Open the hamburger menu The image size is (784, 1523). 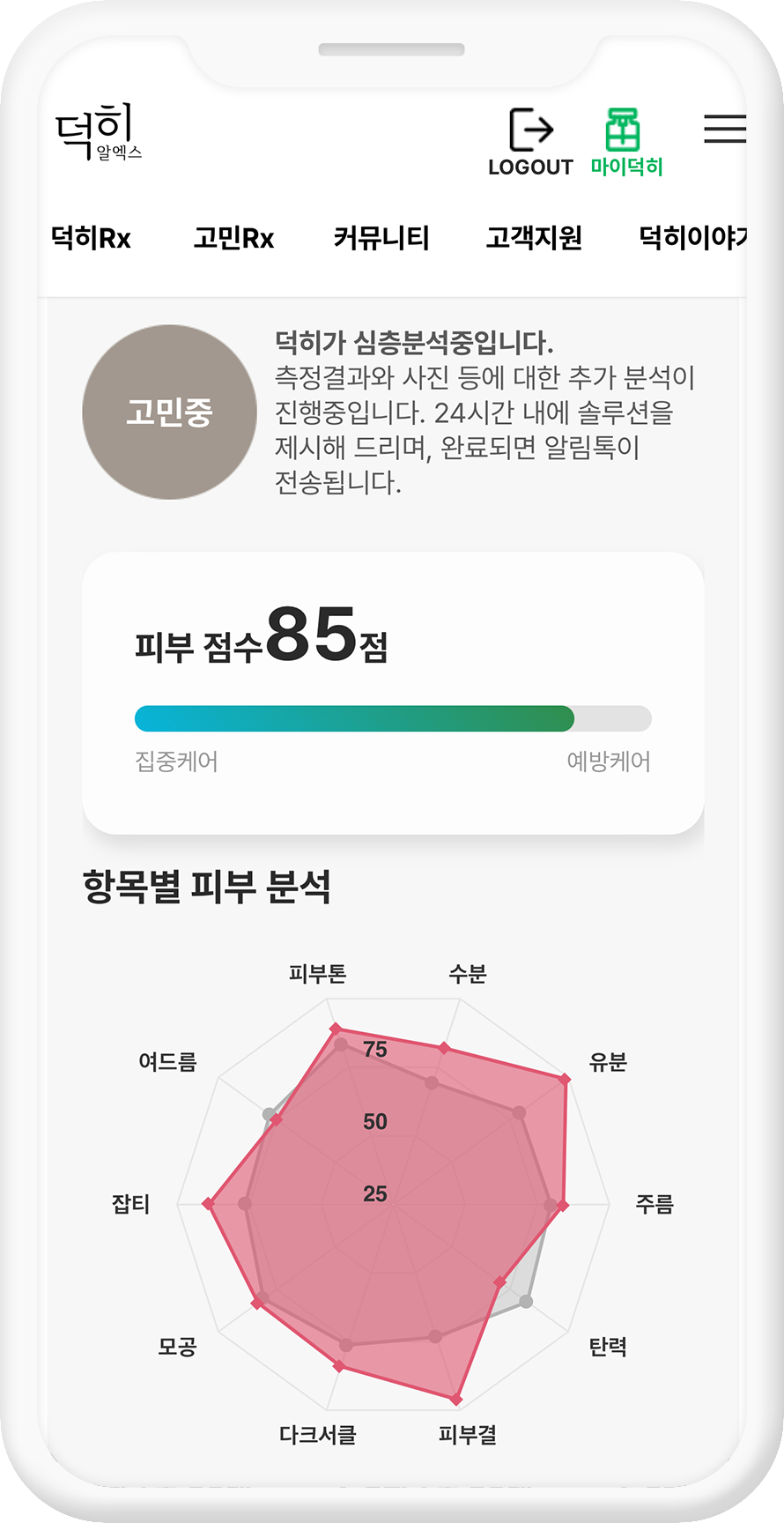pyautogui.click(x=724, y=129)
